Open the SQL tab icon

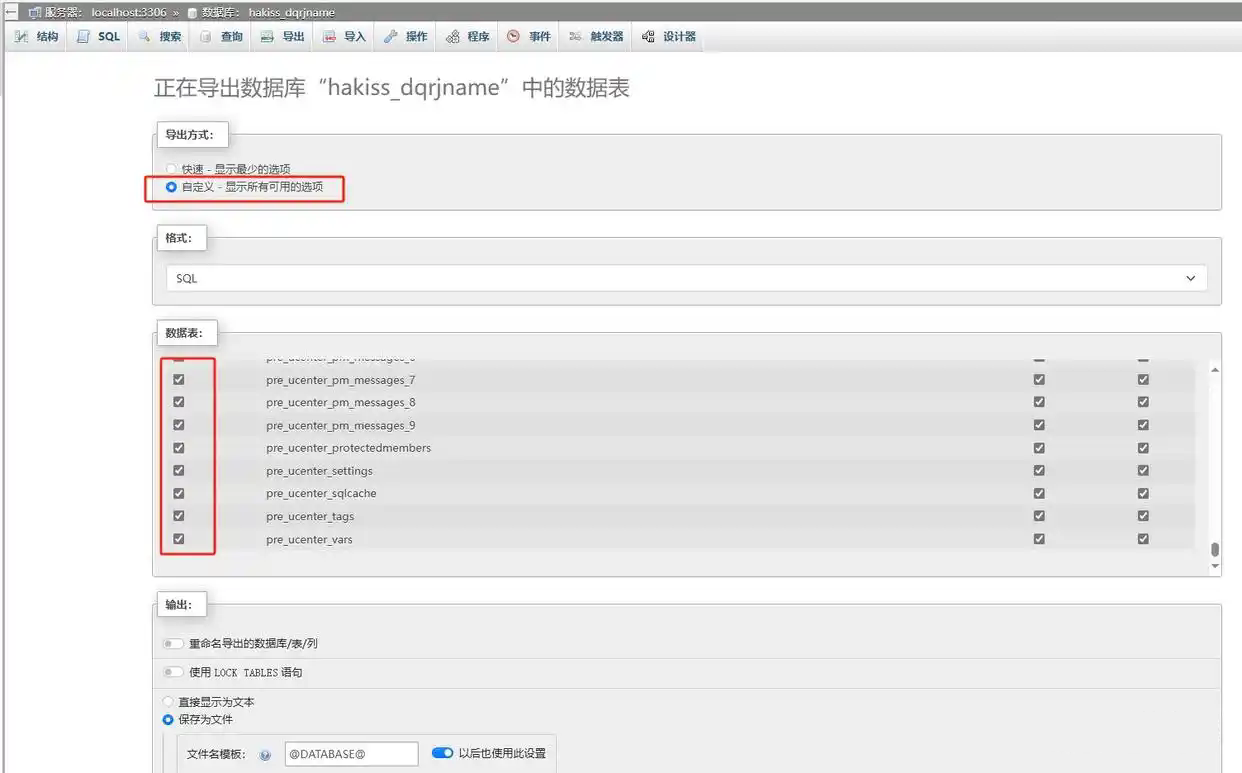[84, 37]
